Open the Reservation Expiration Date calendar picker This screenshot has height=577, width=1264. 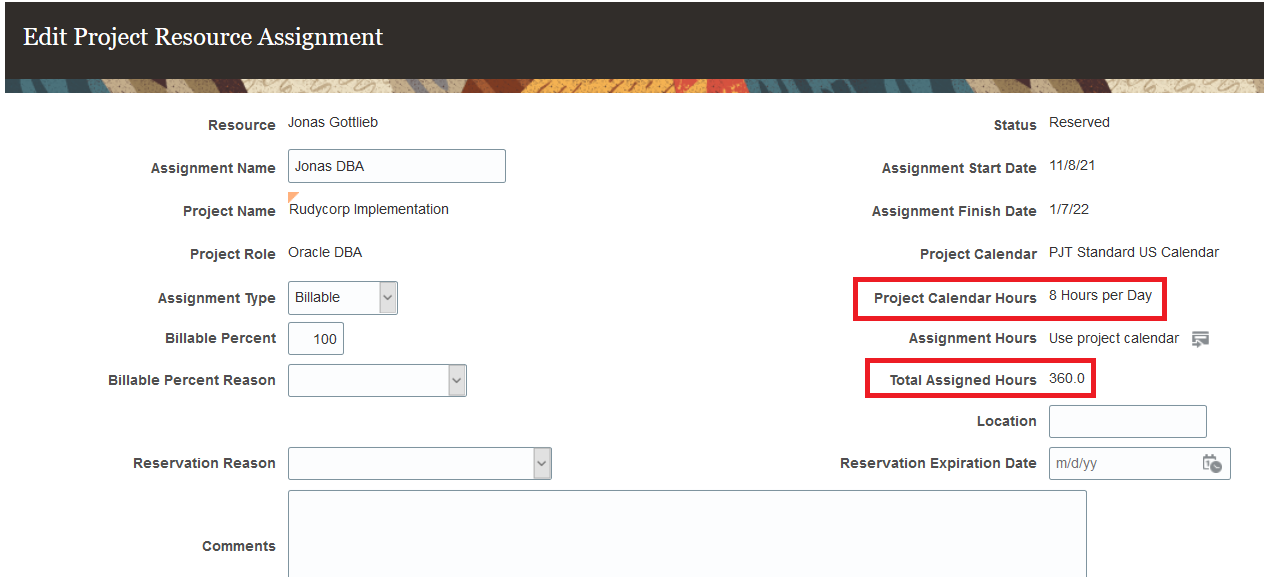pyautogui.click(x=1212, y=463)
